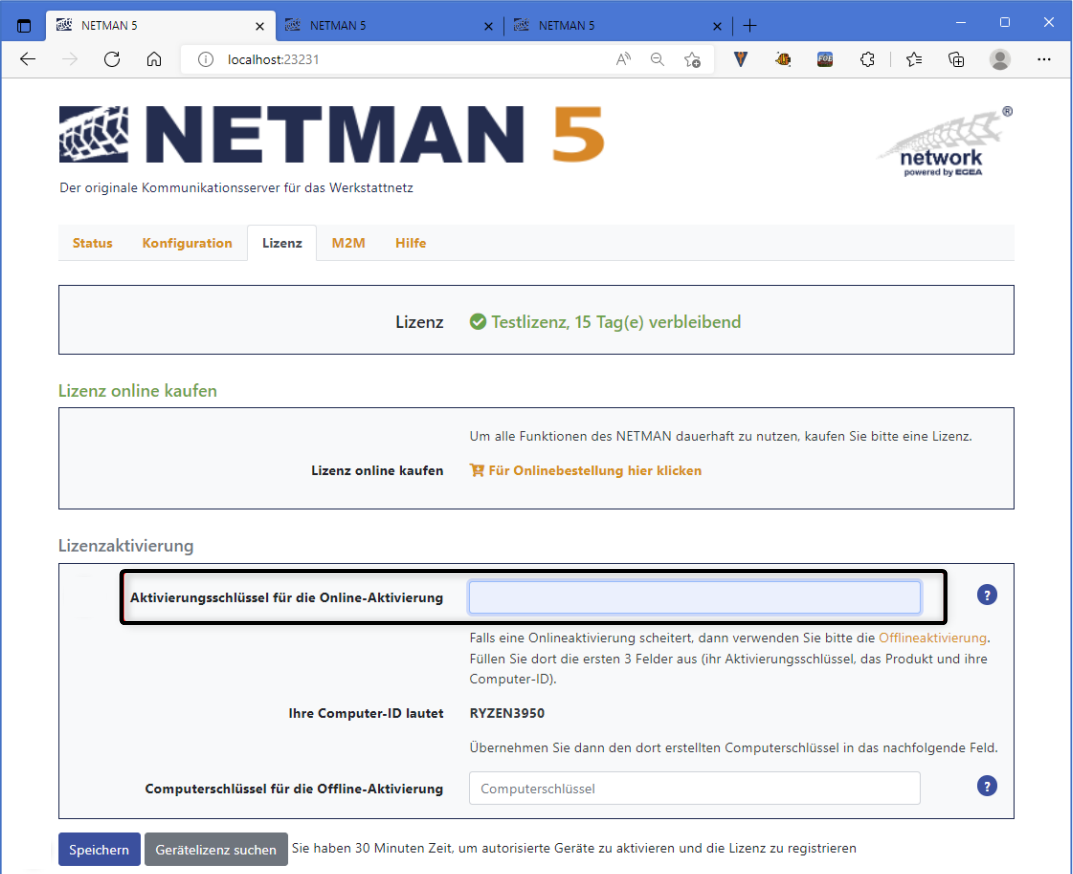This screenshot has height=874, width=1073.
Task: Click the FOE extension icon
Action: coord(825,60)
